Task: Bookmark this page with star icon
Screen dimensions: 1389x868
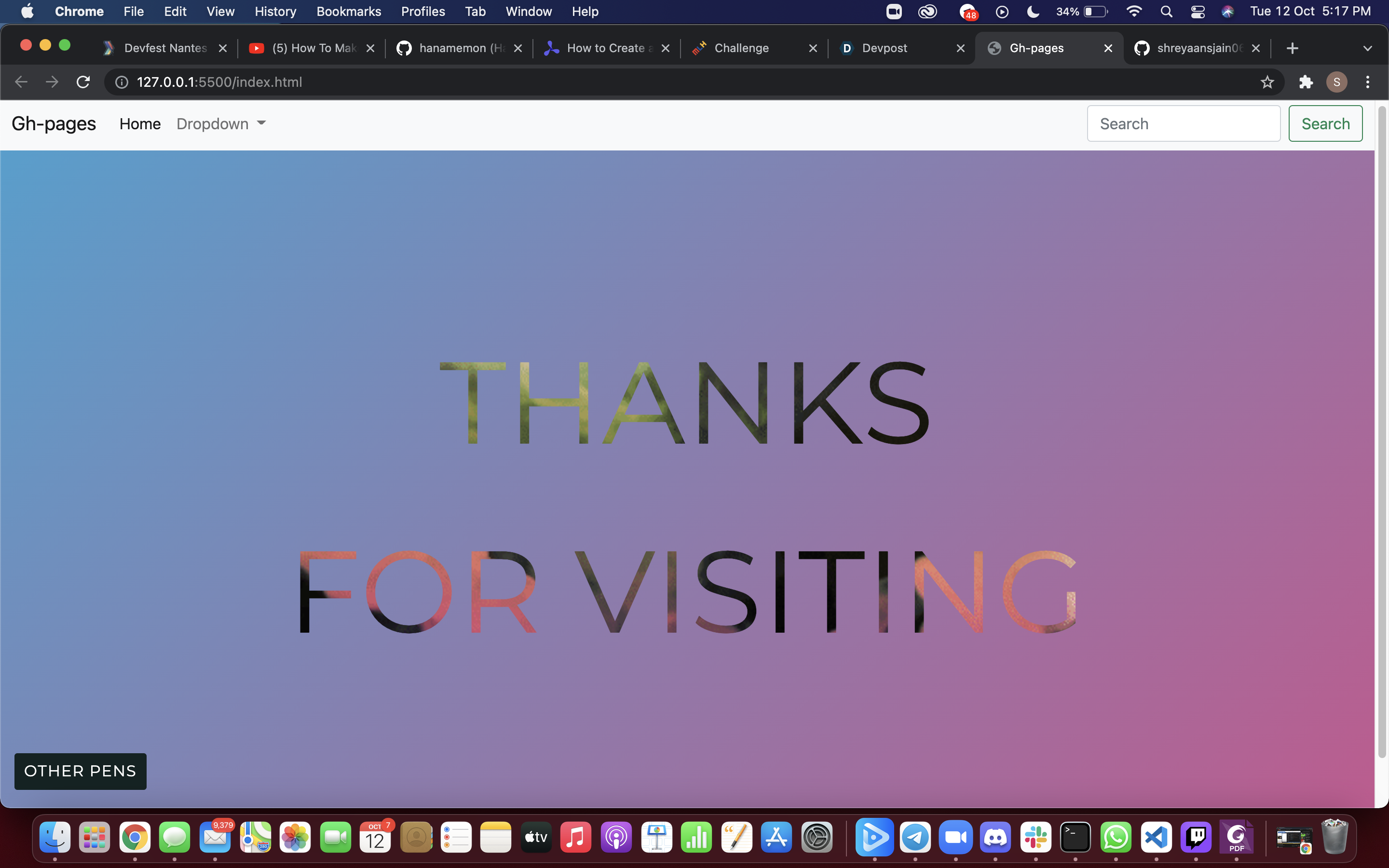Action: point(1267,82)
